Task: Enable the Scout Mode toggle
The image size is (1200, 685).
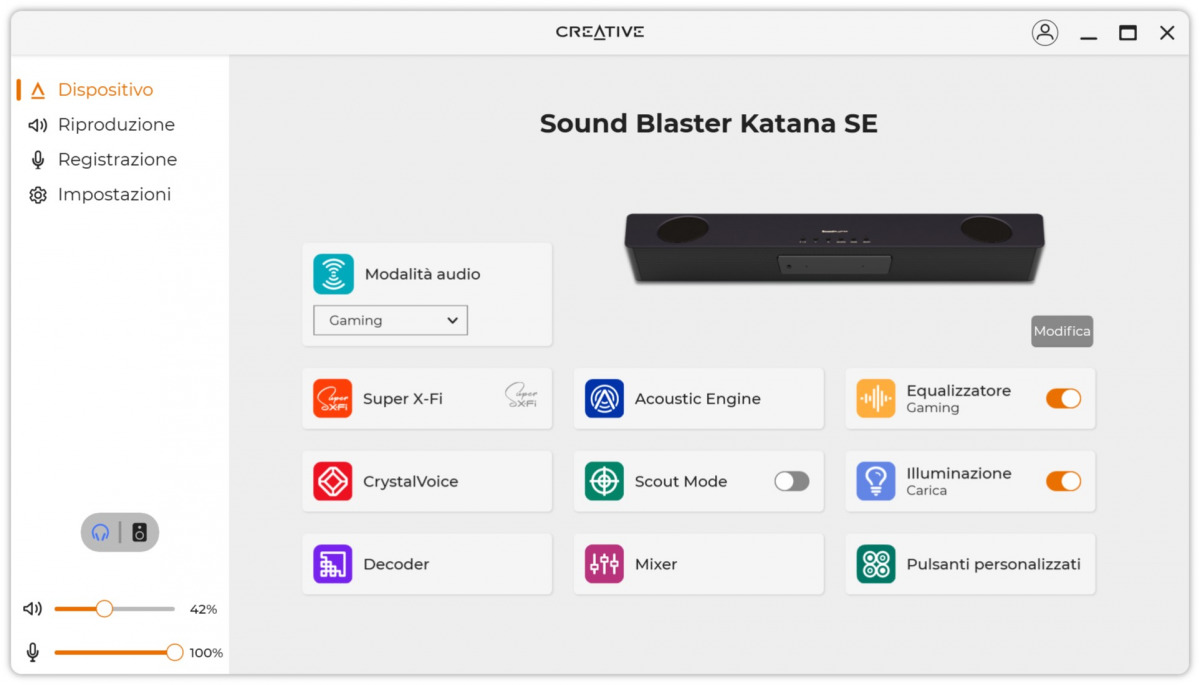Action: pyautogui.click(x=791, y=481)
